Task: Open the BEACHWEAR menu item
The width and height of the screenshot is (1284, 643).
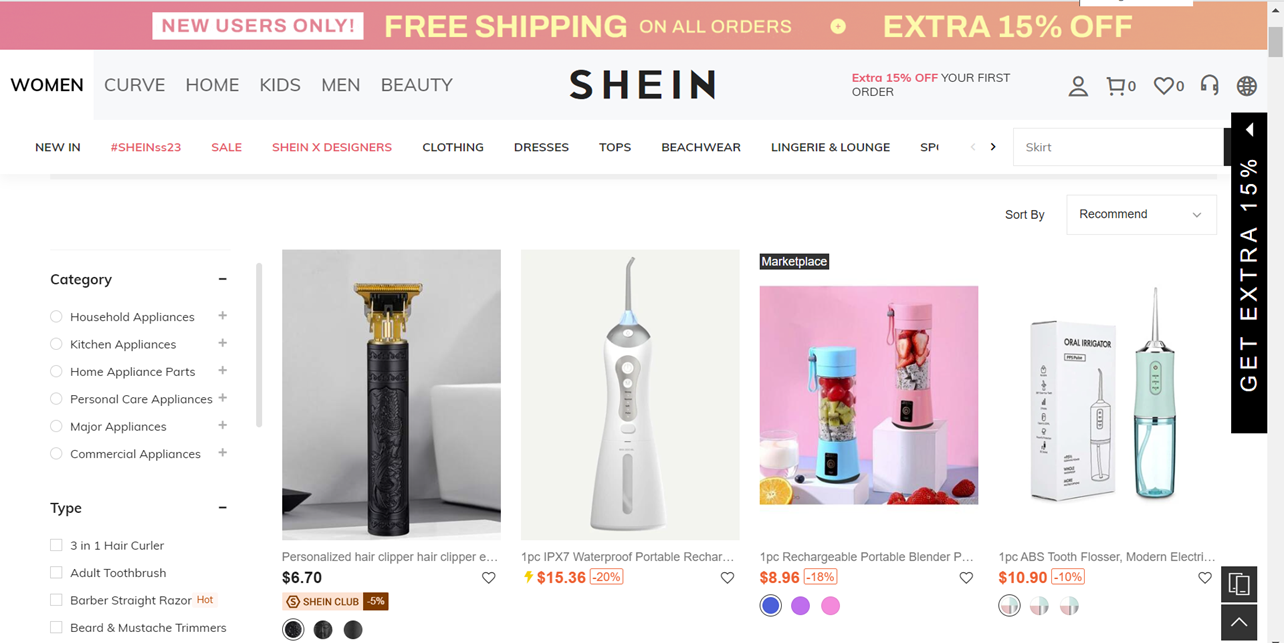Action: 701,147
